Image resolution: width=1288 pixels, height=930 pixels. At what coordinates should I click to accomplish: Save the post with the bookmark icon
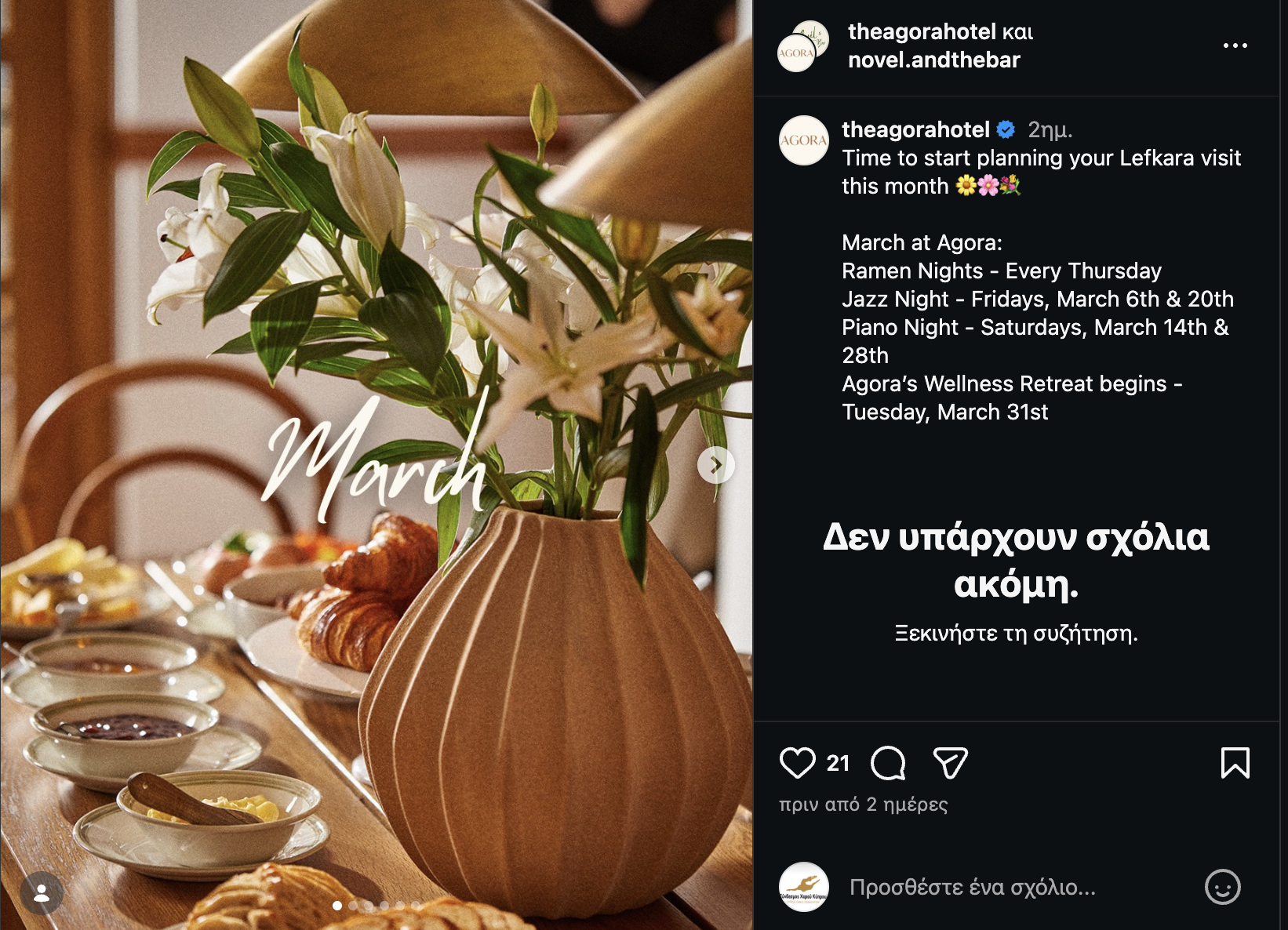[1235, 763]
